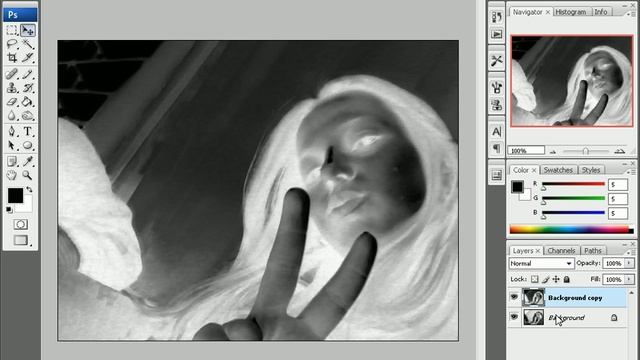Select the Ellipse shape tool

tap(28, 145)
